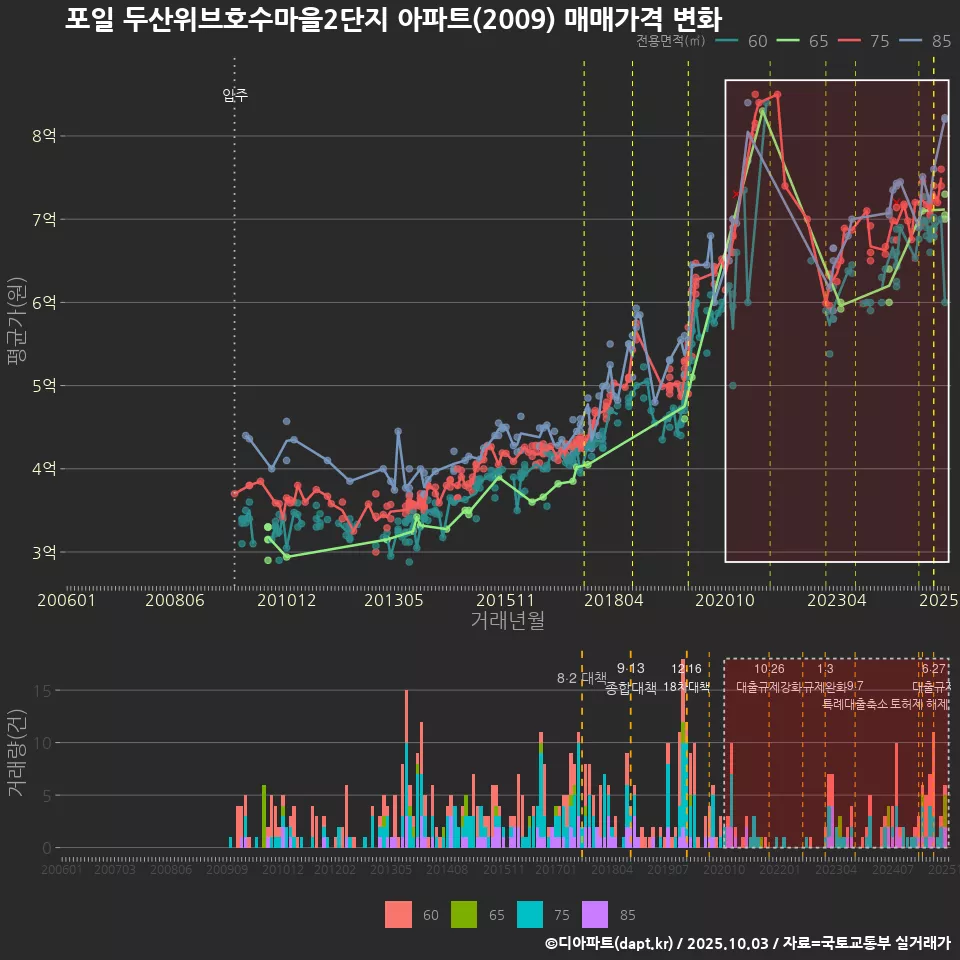Click the 8억 price axis label
The height and width of the screenshot is (960, 960).
44,136
